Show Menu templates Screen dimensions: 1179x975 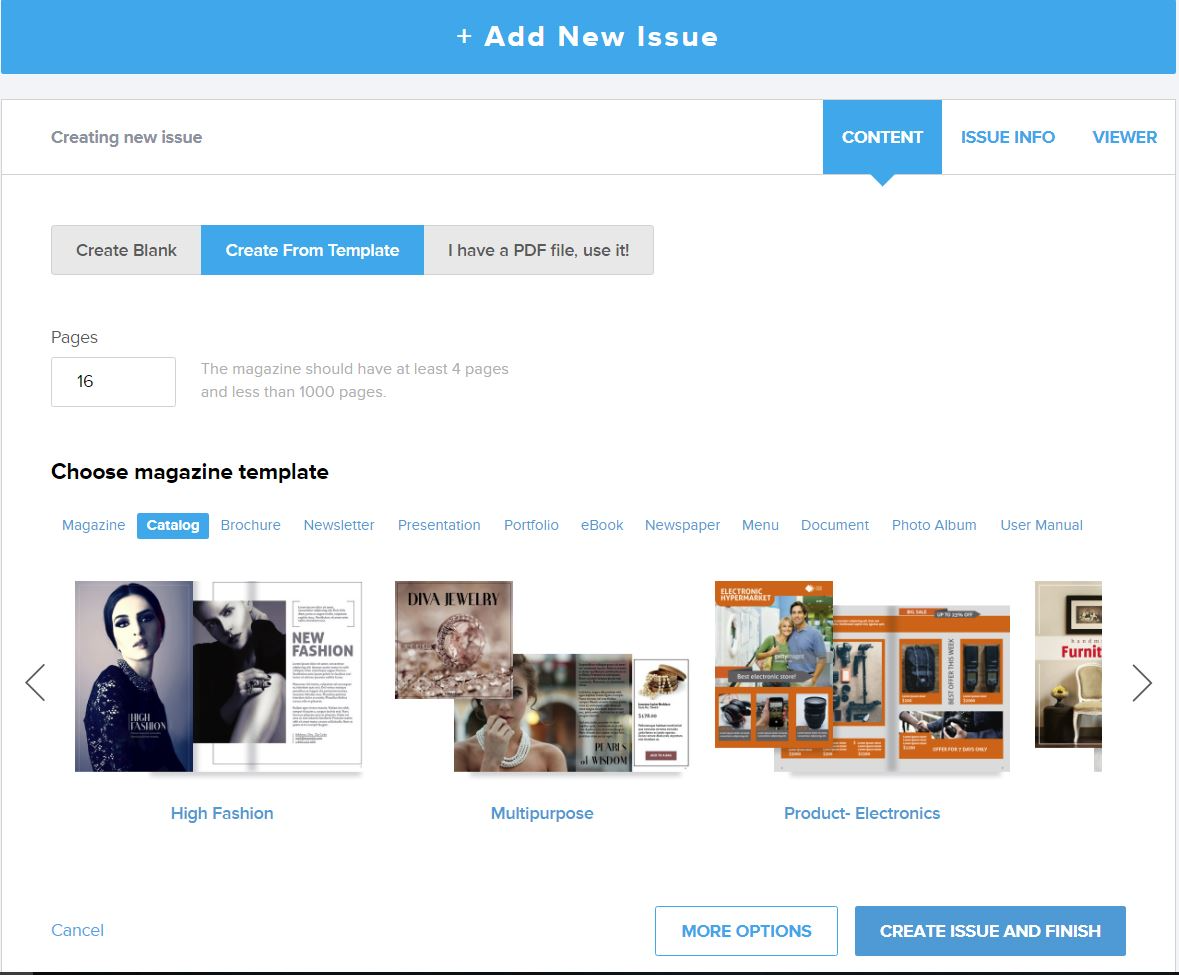[x=760, y=525]
